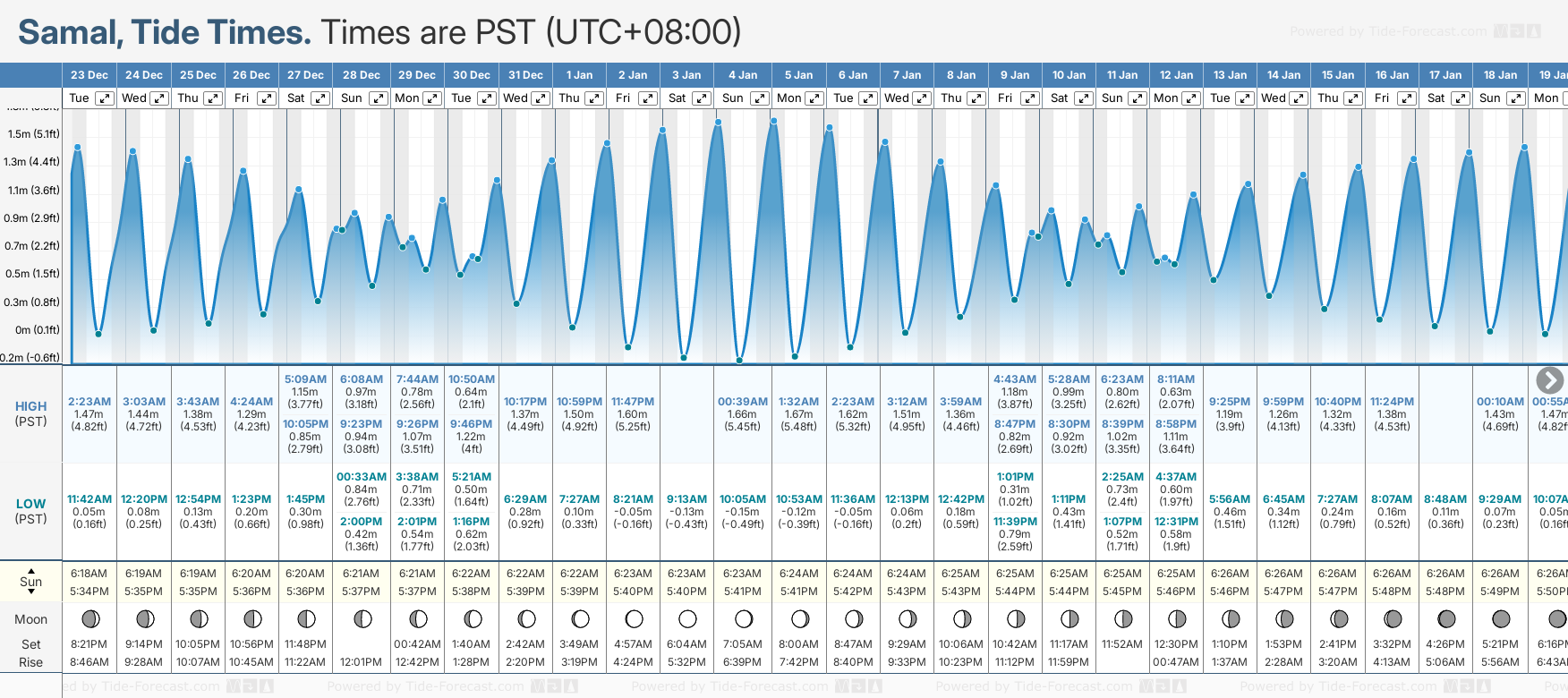Open expanded view for Thu 1 Jan
The image size is (1568, 698).
tap(594, 98)
